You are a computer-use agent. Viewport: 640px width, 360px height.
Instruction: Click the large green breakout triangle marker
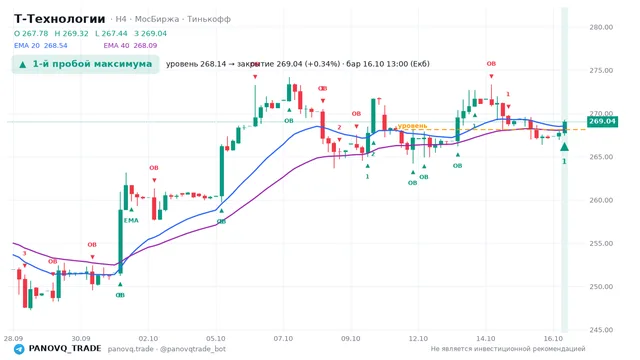[564, 147]
